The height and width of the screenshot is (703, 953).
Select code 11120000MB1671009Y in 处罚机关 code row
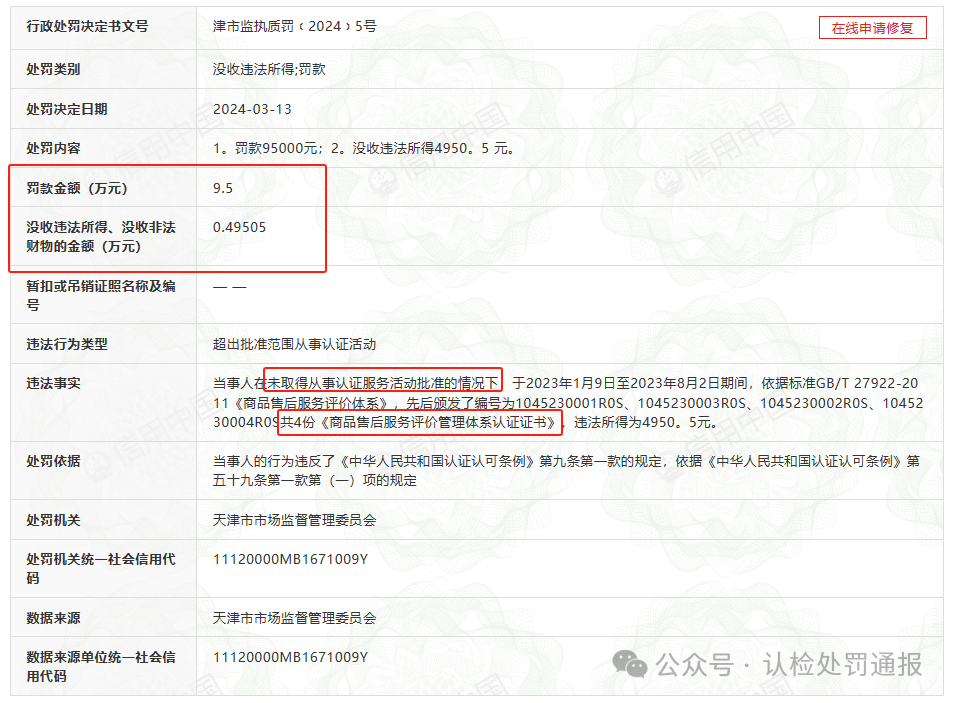click(291, 559)
